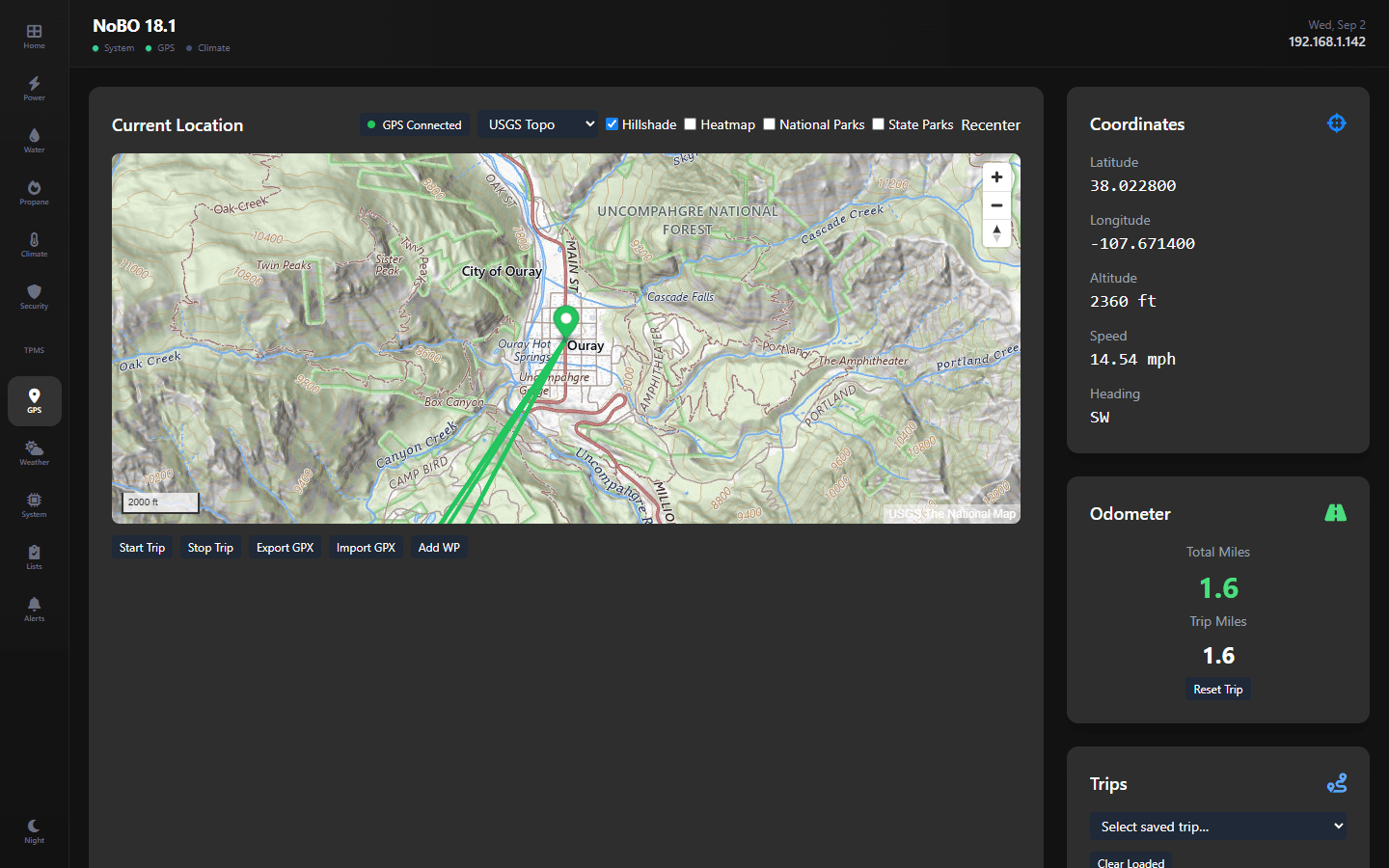The image size is (1389, 868).
Task: Click the IP address 192.168.1.142
Action: pyautogui.click(x=1327, y=41)
